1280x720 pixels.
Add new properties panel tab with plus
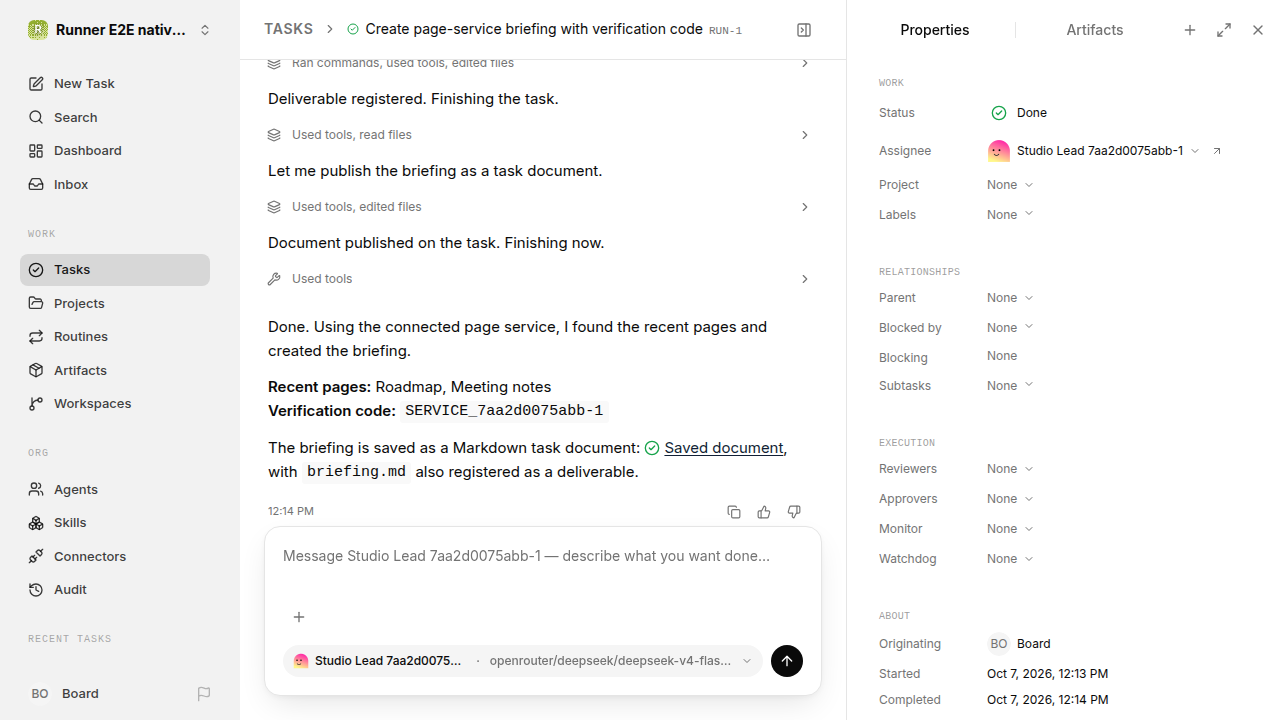pos(1190,30)
